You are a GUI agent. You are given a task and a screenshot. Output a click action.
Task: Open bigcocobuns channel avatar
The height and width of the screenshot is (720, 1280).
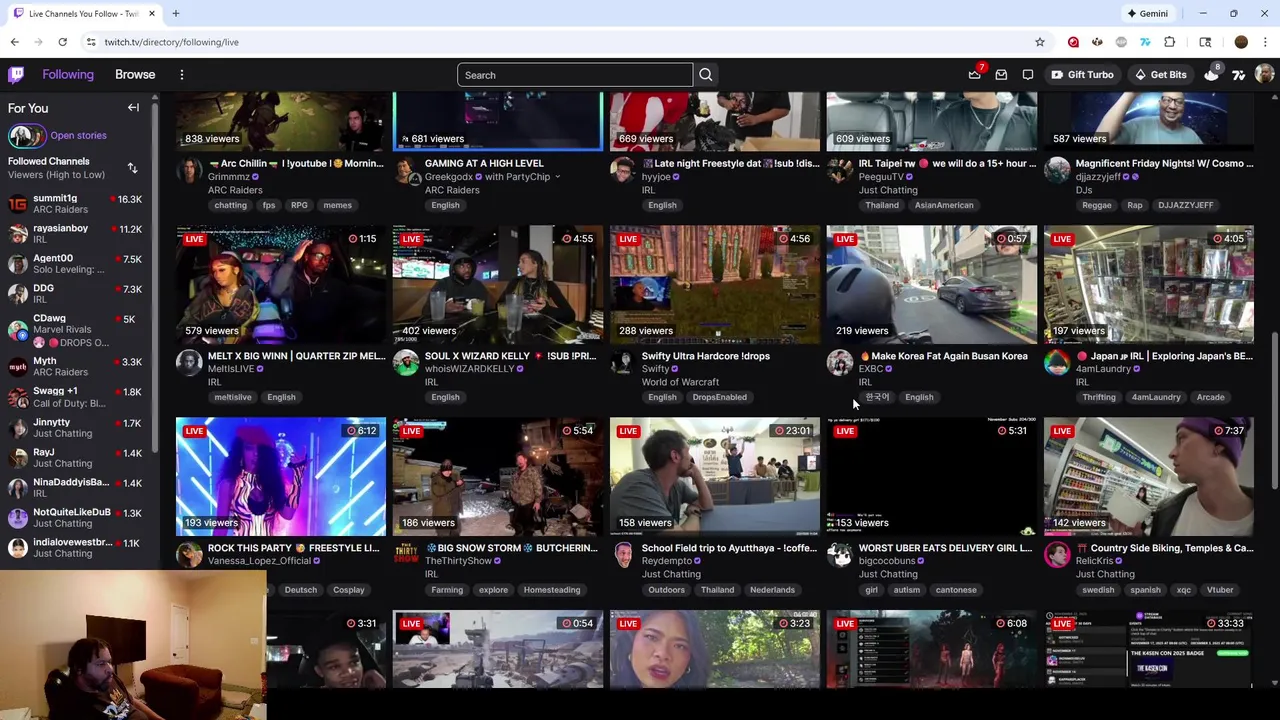pos(840,554)
